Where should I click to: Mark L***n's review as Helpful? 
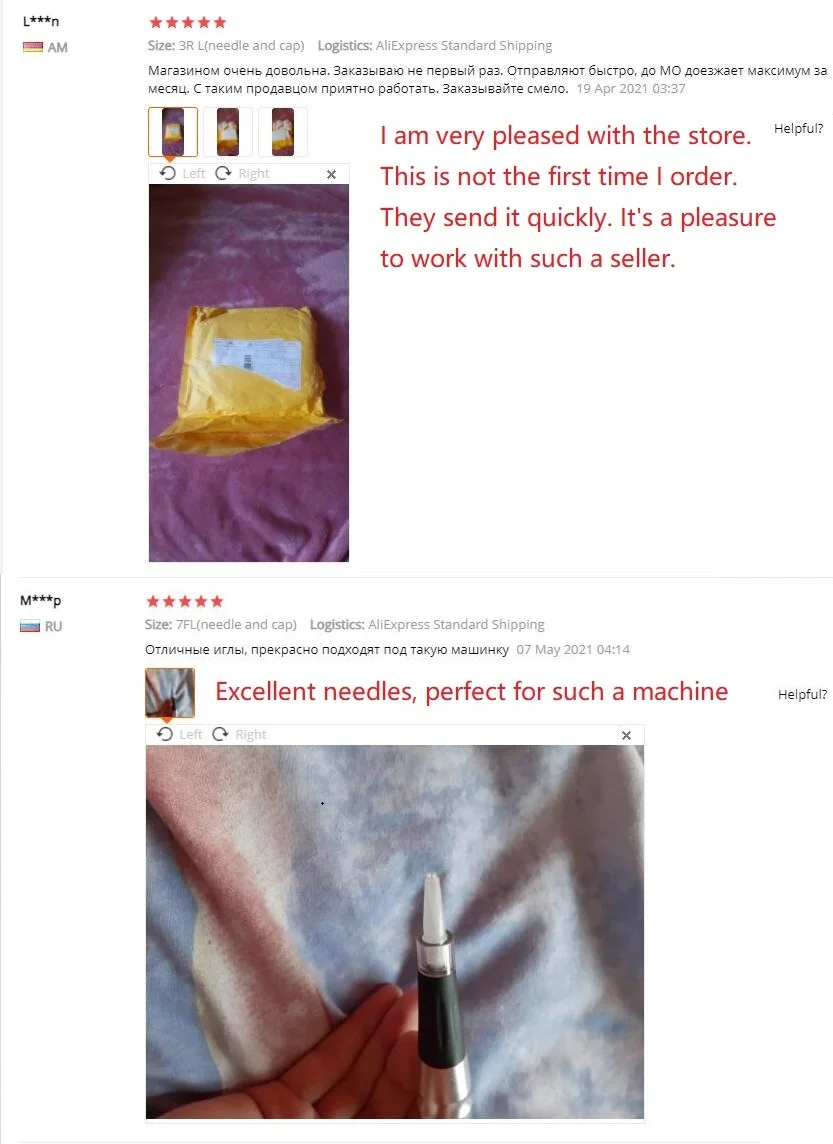pyautogui.click(x=798, y=128)
